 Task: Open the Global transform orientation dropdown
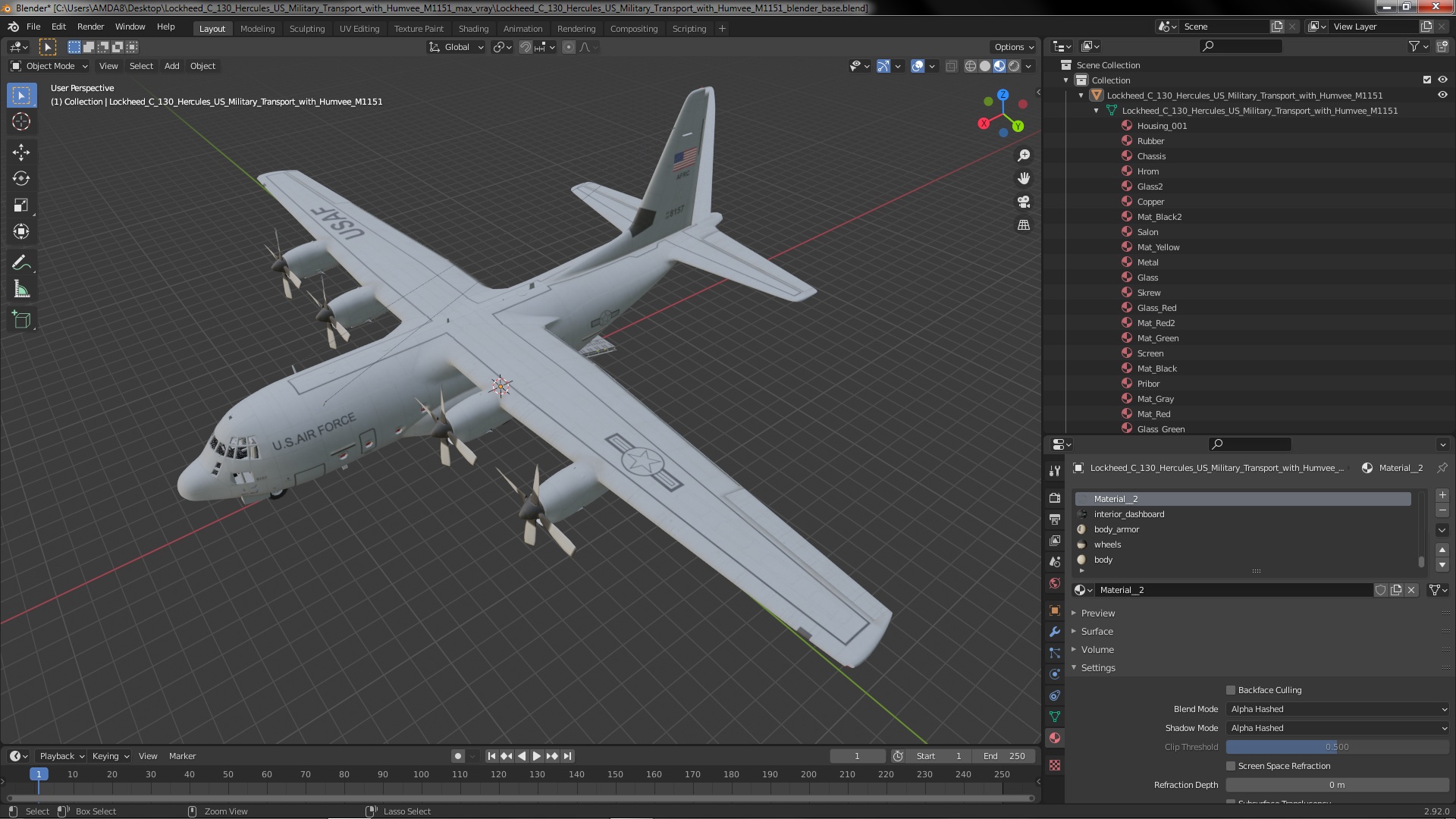click(456, 47)
